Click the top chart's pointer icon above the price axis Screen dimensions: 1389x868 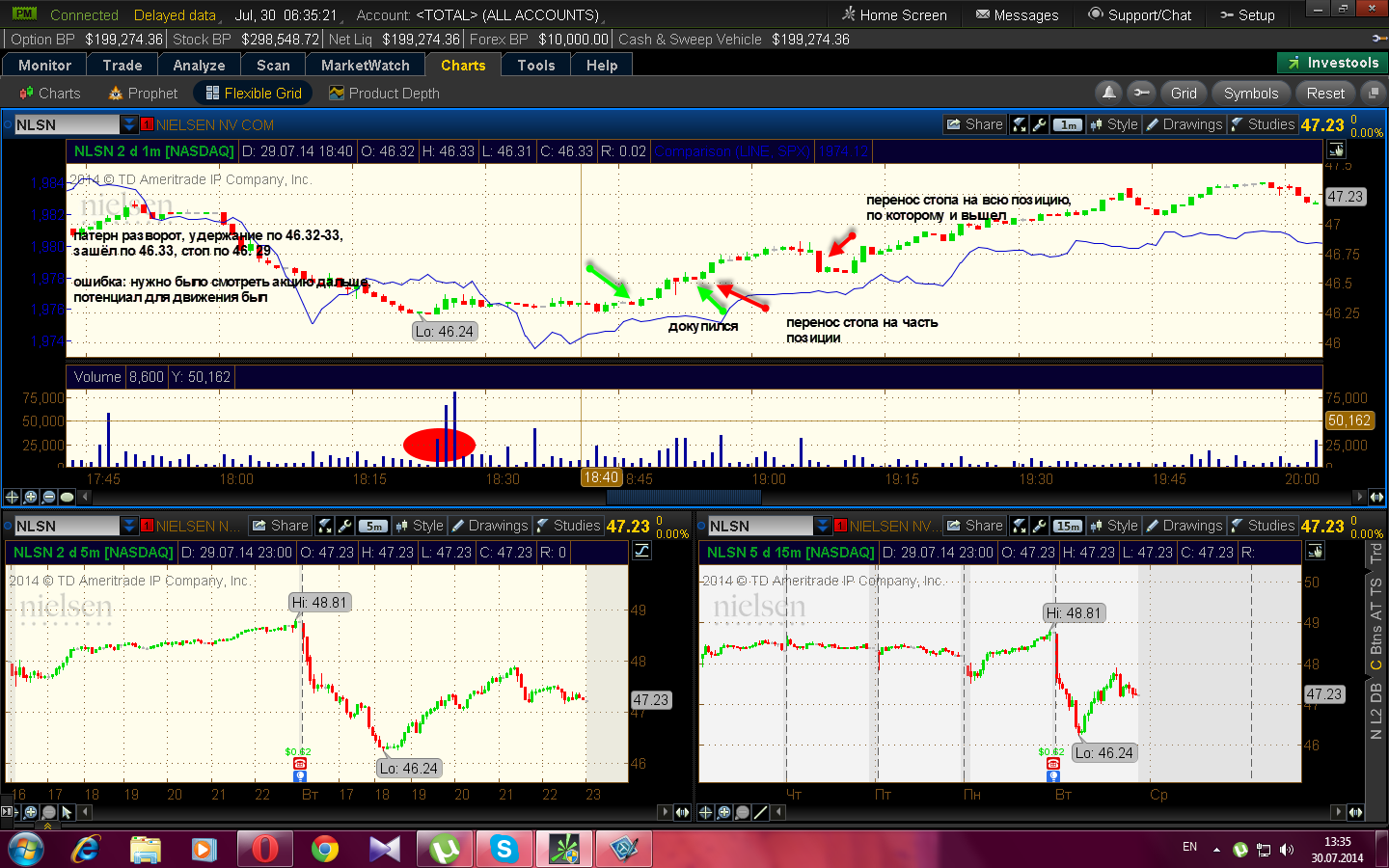coord(1336,149)
